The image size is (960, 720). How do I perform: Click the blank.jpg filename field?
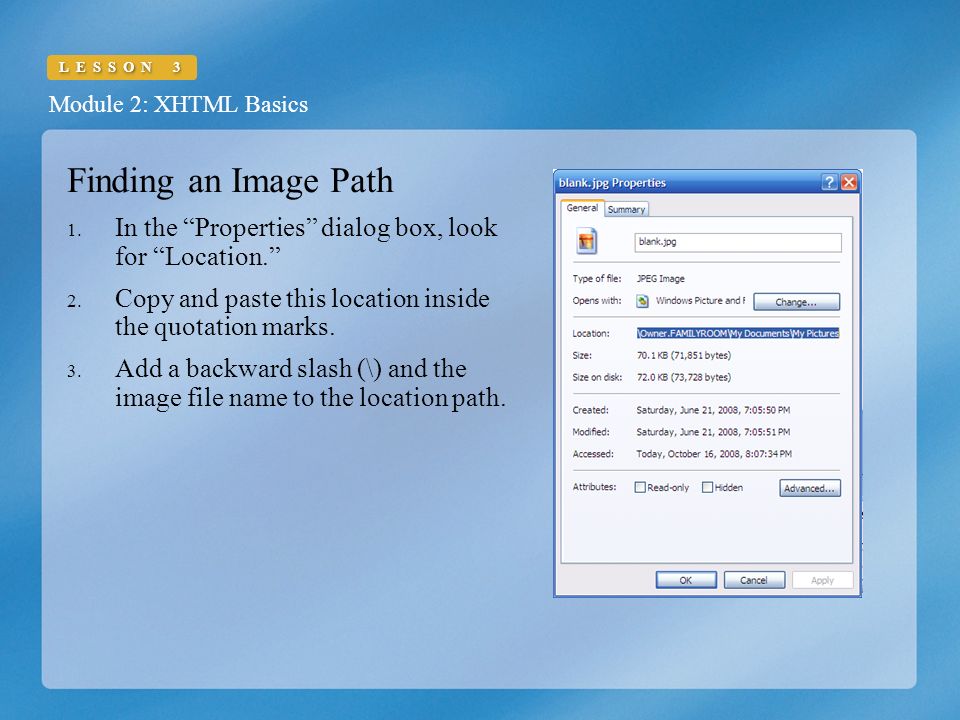[738, 242]
